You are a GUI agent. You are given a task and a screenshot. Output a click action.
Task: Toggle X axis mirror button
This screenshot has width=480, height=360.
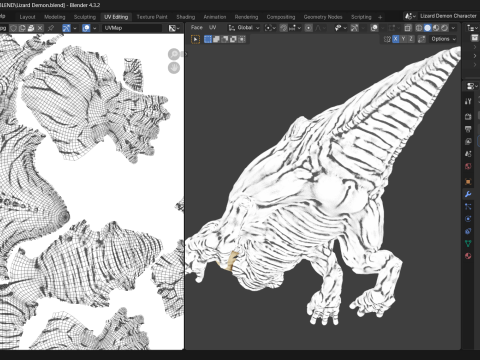point(395,39)
